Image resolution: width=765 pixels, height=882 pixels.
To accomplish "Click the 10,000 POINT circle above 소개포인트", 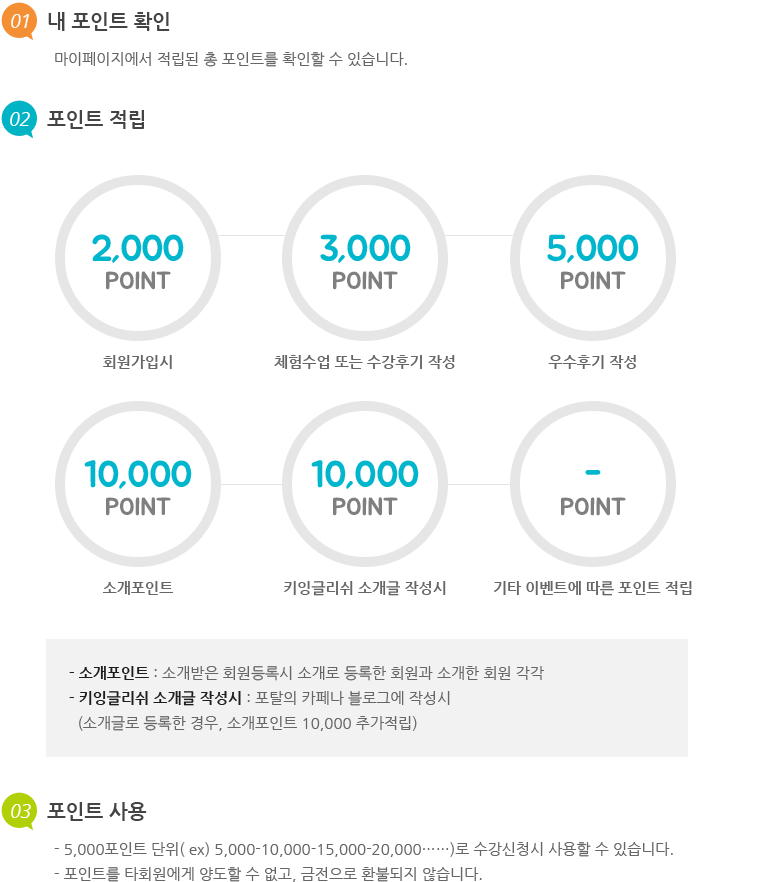I will pyautogui.click(x=138, y=484).
